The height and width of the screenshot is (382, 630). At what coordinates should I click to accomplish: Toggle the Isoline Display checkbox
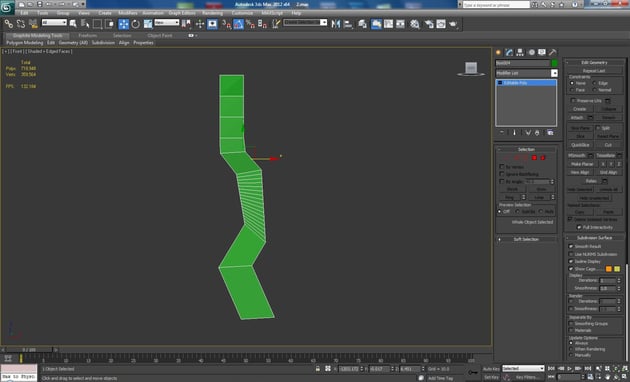point(571,261)
